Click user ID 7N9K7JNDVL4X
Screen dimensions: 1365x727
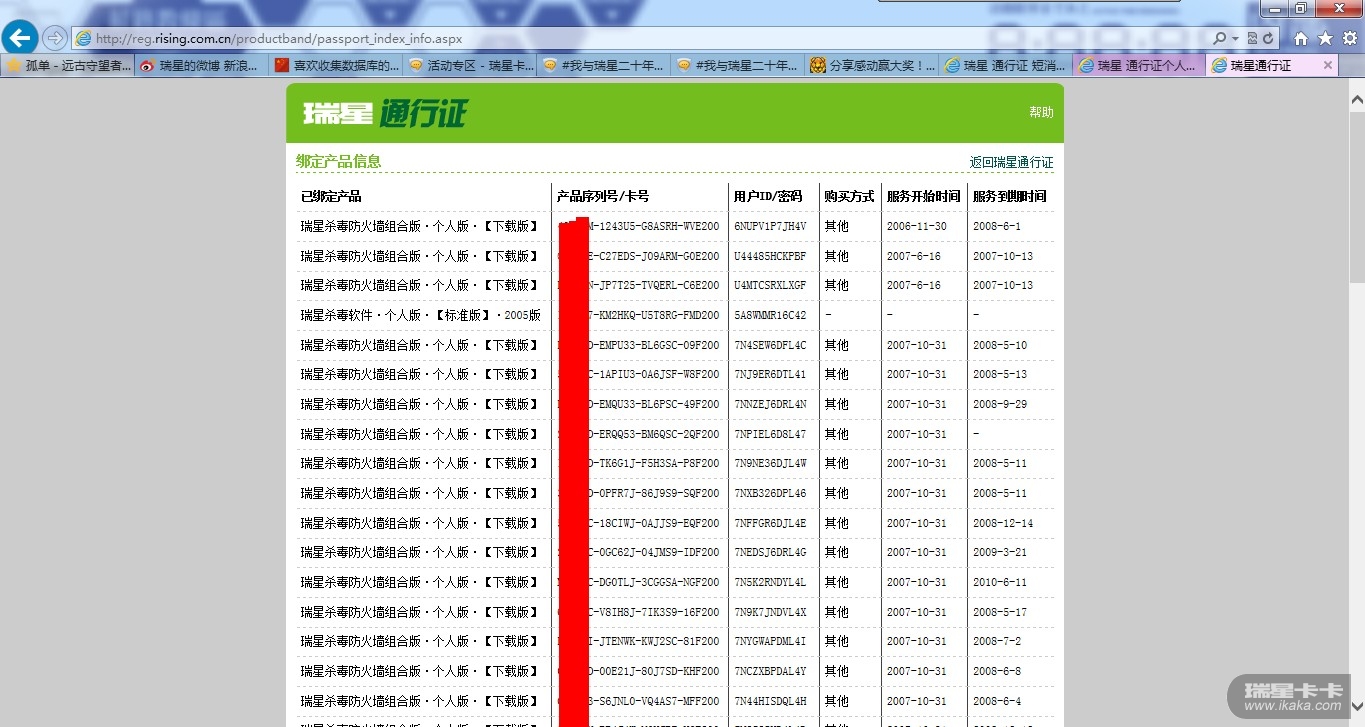click(770, 612)
